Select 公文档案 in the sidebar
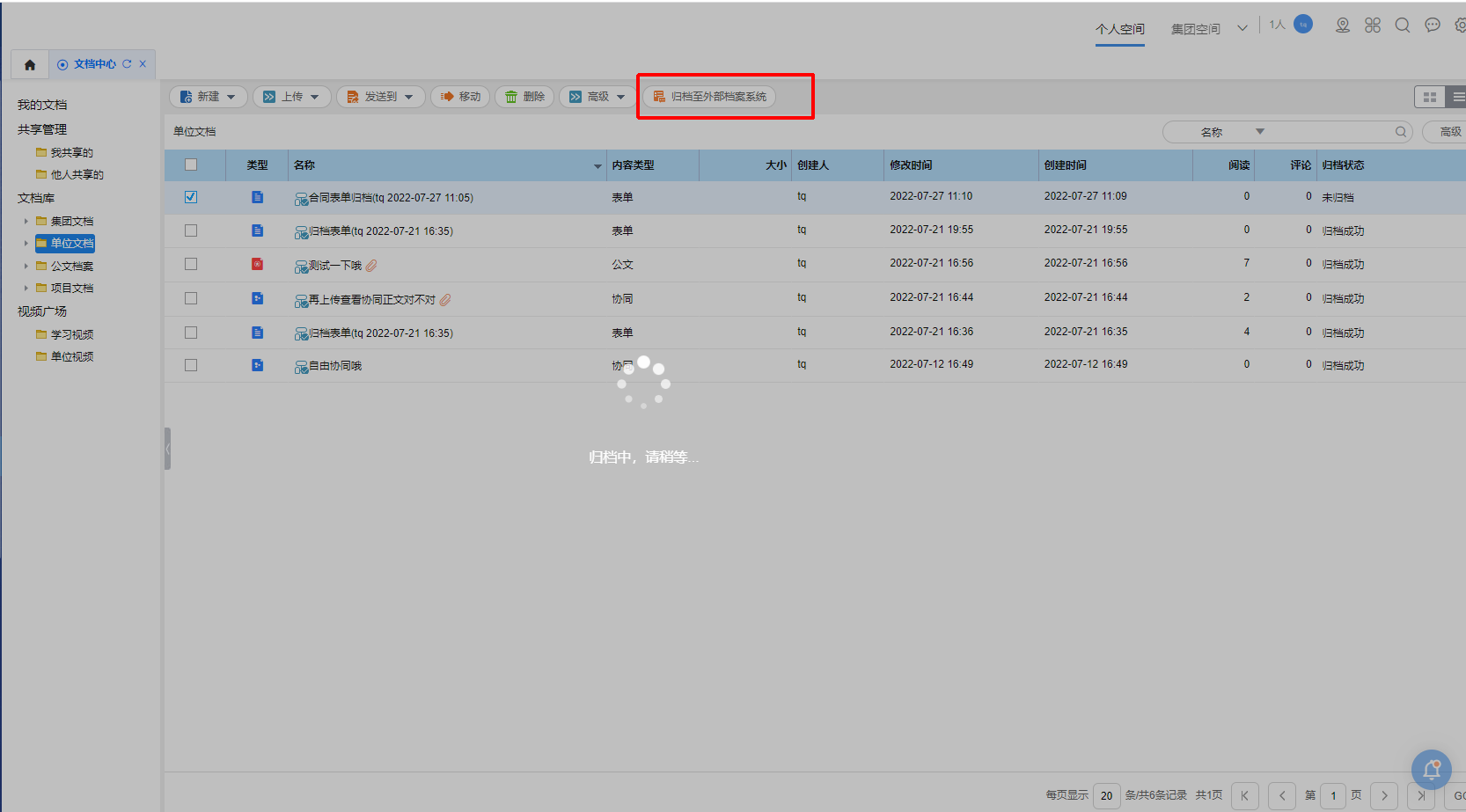 (x=71, y=266)
